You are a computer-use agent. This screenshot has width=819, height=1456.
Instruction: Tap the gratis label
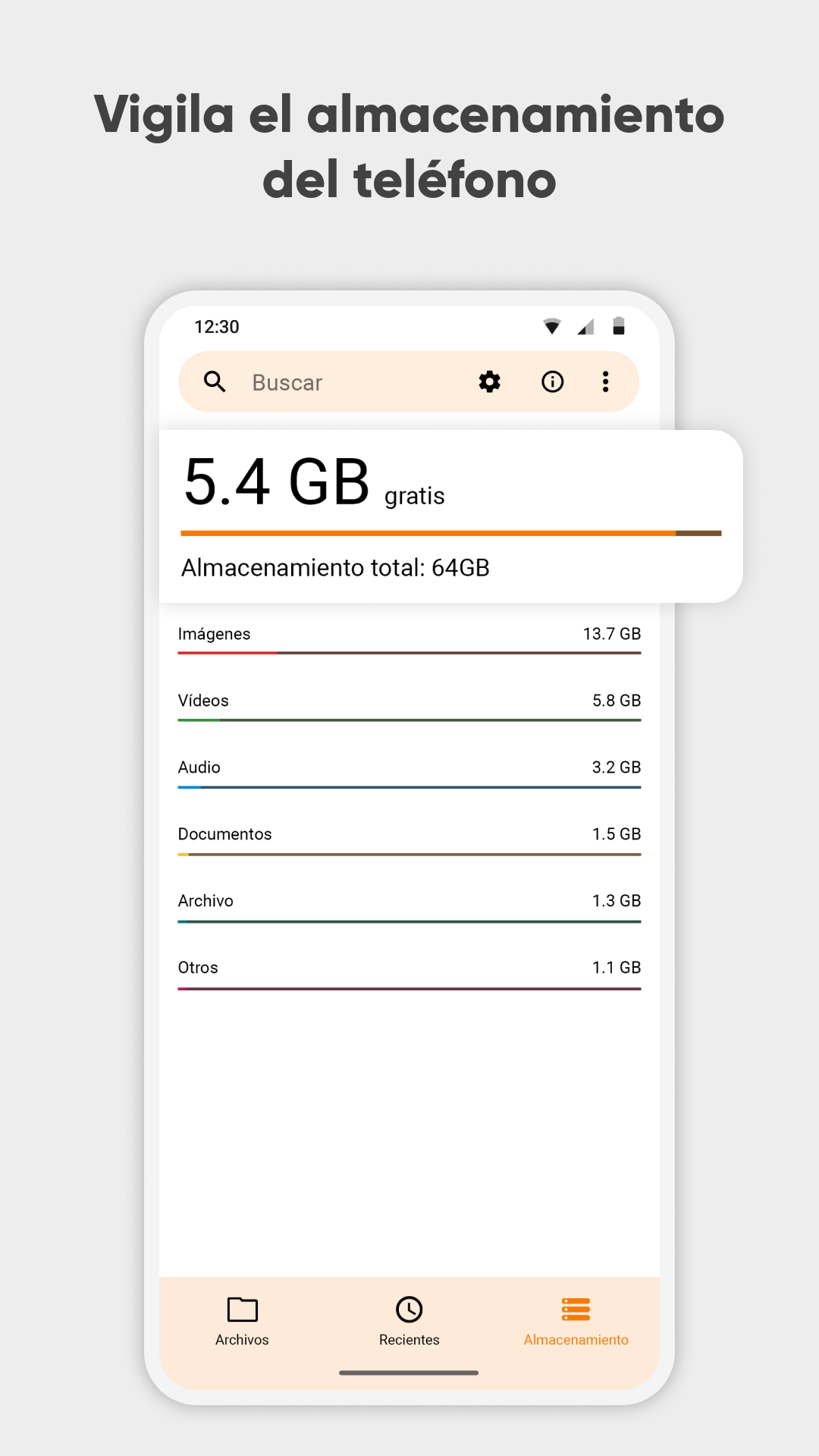[x=415, y=497]
